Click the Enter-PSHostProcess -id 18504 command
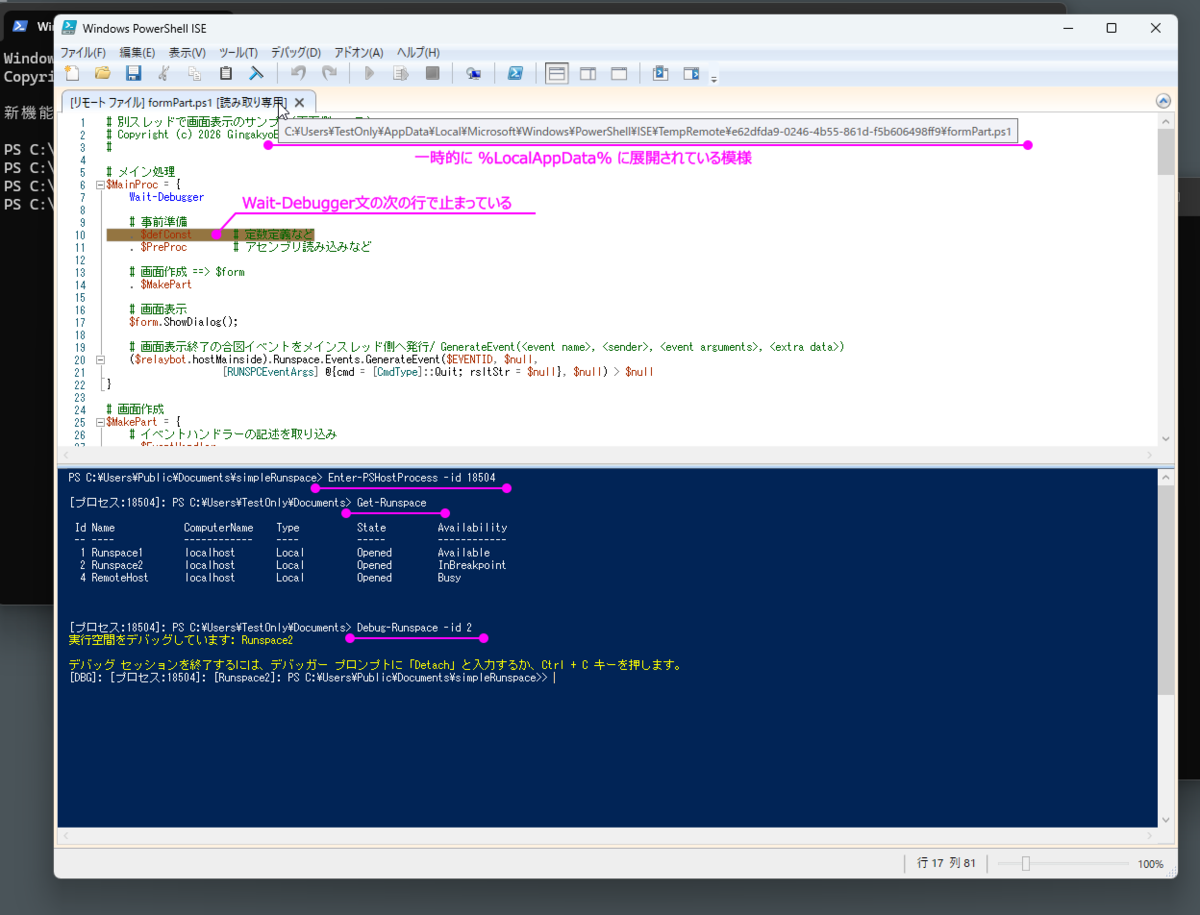1200x915 pixels. tap(412, 477)
